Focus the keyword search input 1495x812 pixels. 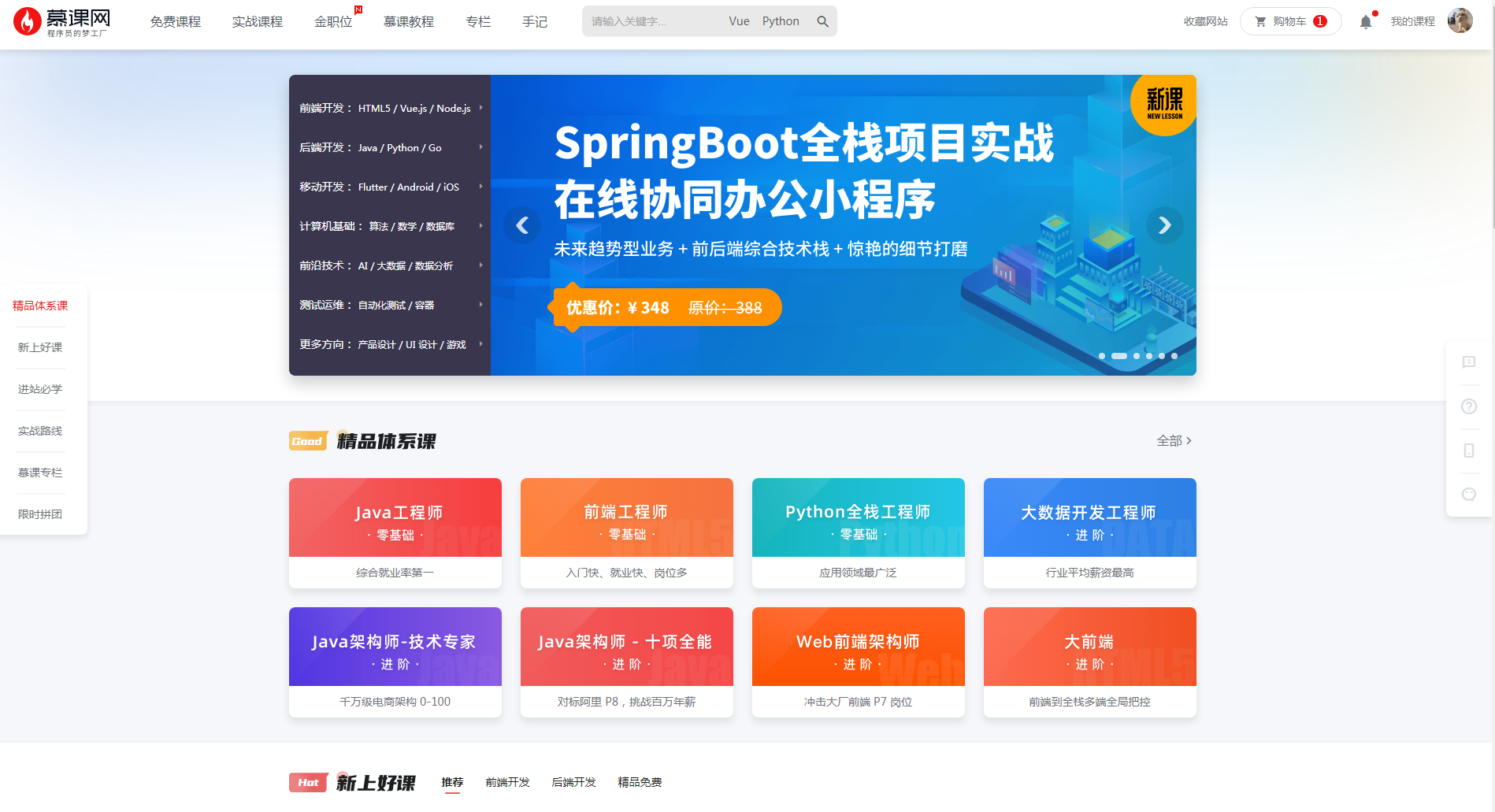pyautogui.click(x=654, y=21)
